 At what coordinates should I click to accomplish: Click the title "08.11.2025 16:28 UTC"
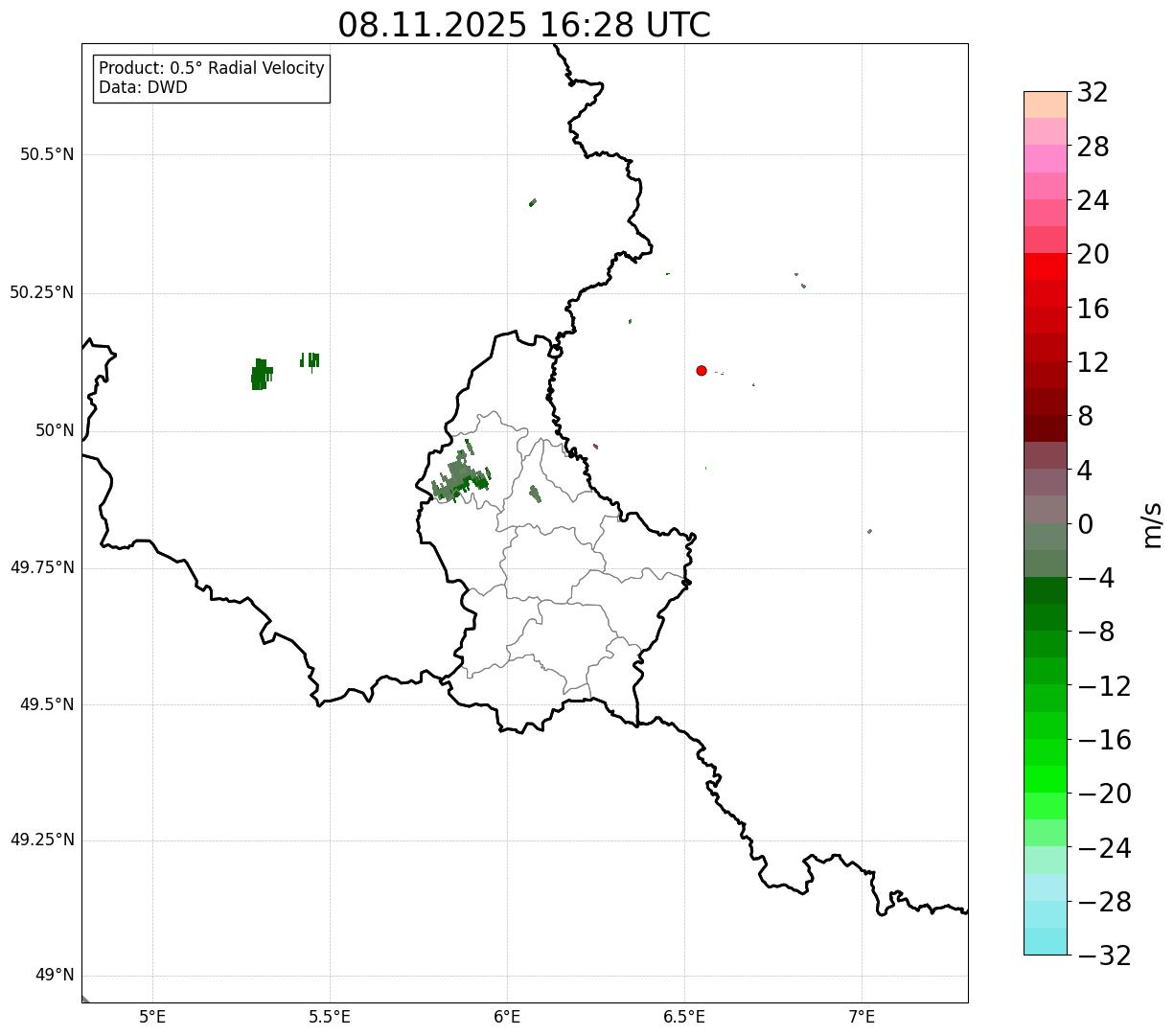[524, 25]
